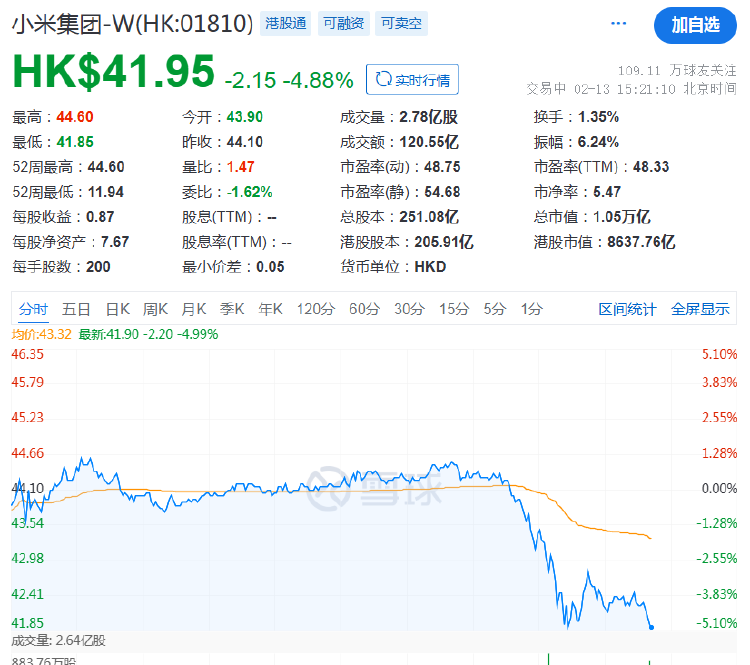Click the stock title 小米集团-W(HK:01810)
This screenshot has height=665, width=750.
click(x=132, y=24)
